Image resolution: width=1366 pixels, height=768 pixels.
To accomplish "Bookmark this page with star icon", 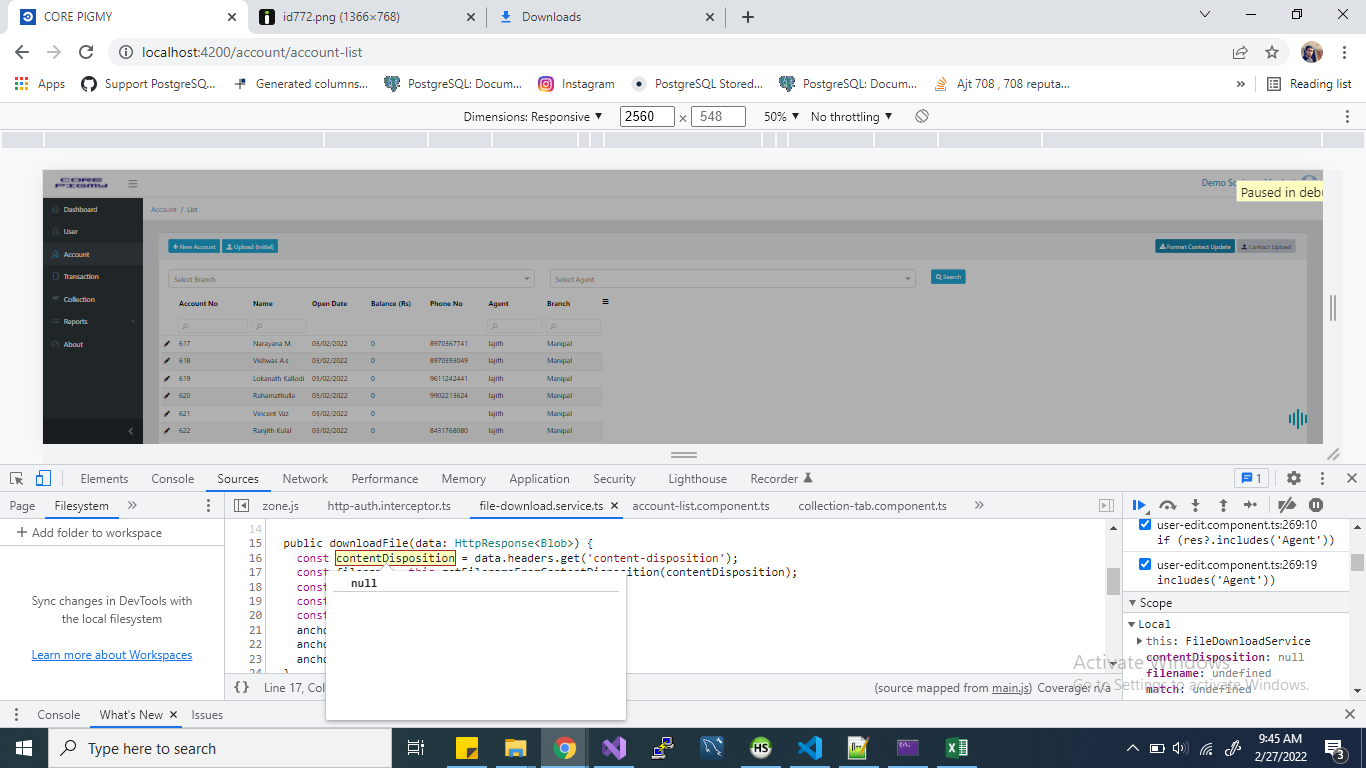I will 1271,52.
